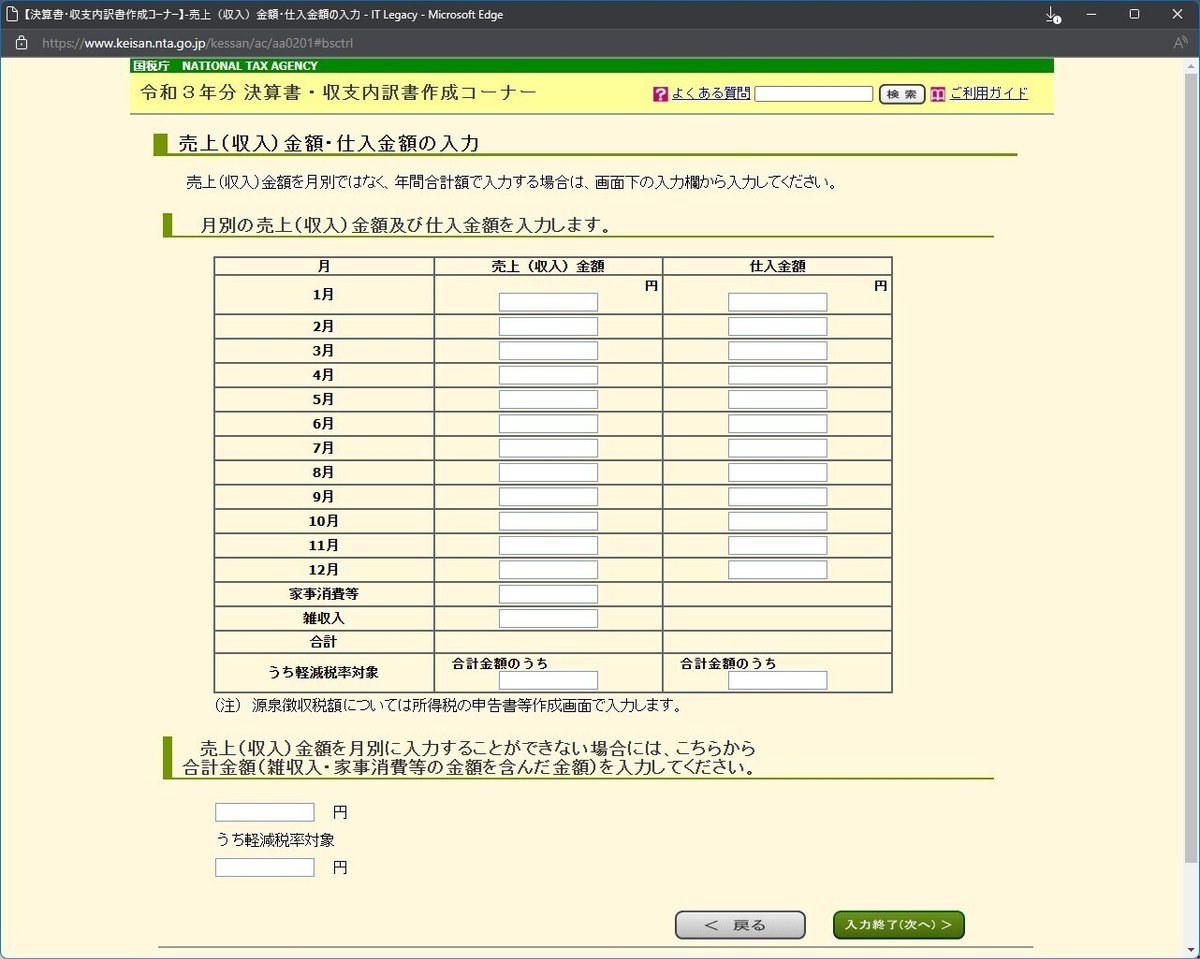
Task: Click the read aloud icon in address bar
Action: click(x=1180, y=43)
